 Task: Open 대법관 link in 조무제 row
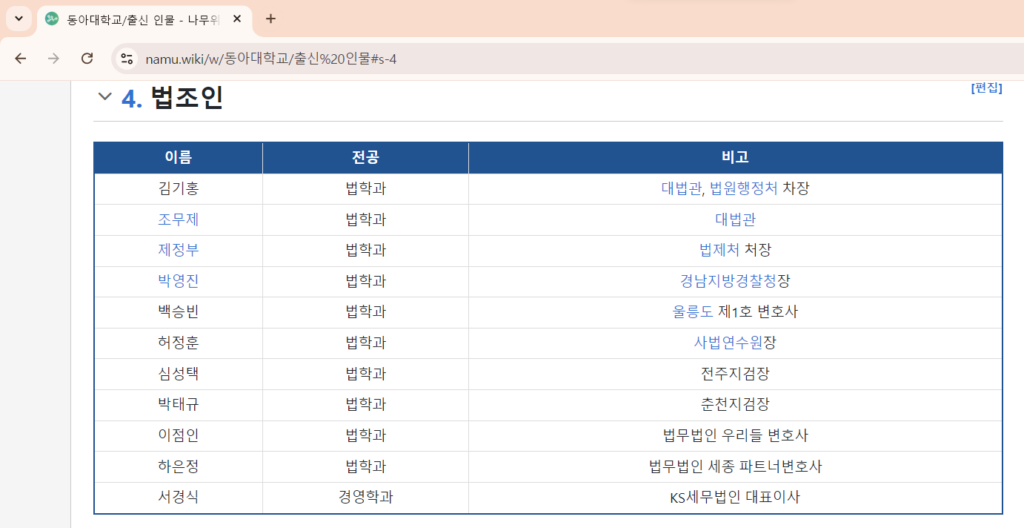tap(735, 220)
